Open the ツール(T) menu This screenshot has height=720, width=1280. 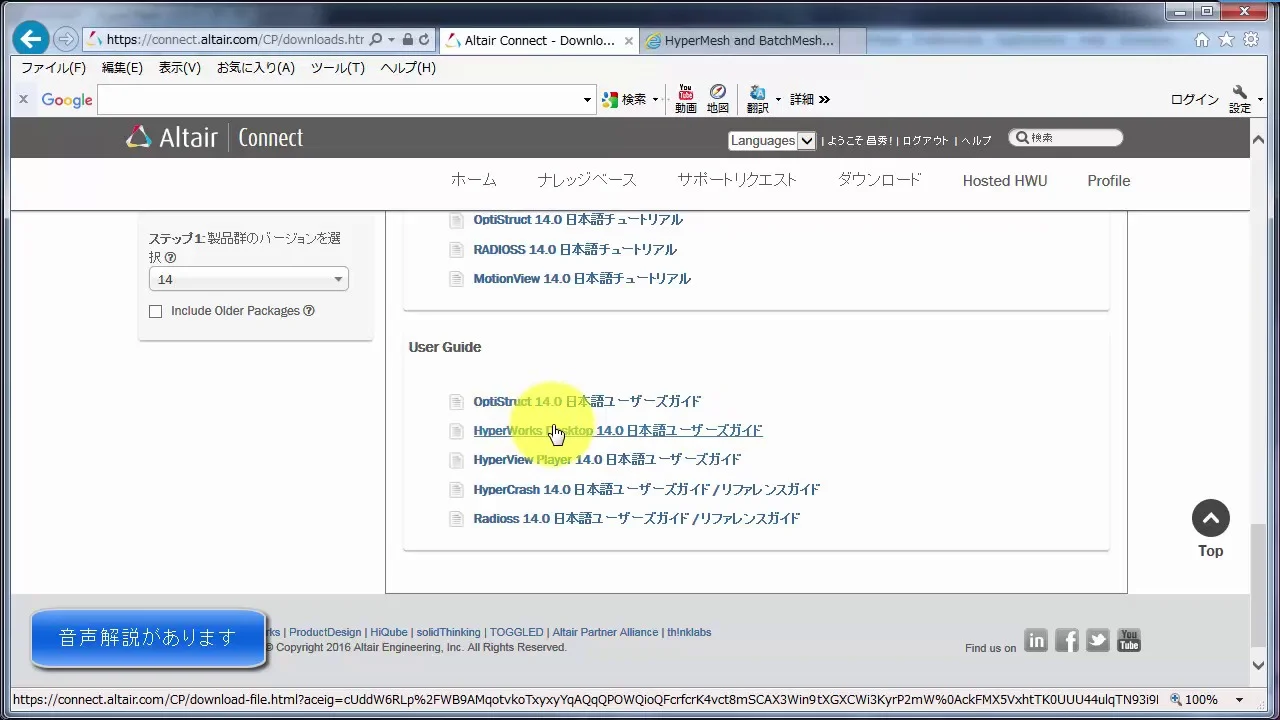pos(338,68)
